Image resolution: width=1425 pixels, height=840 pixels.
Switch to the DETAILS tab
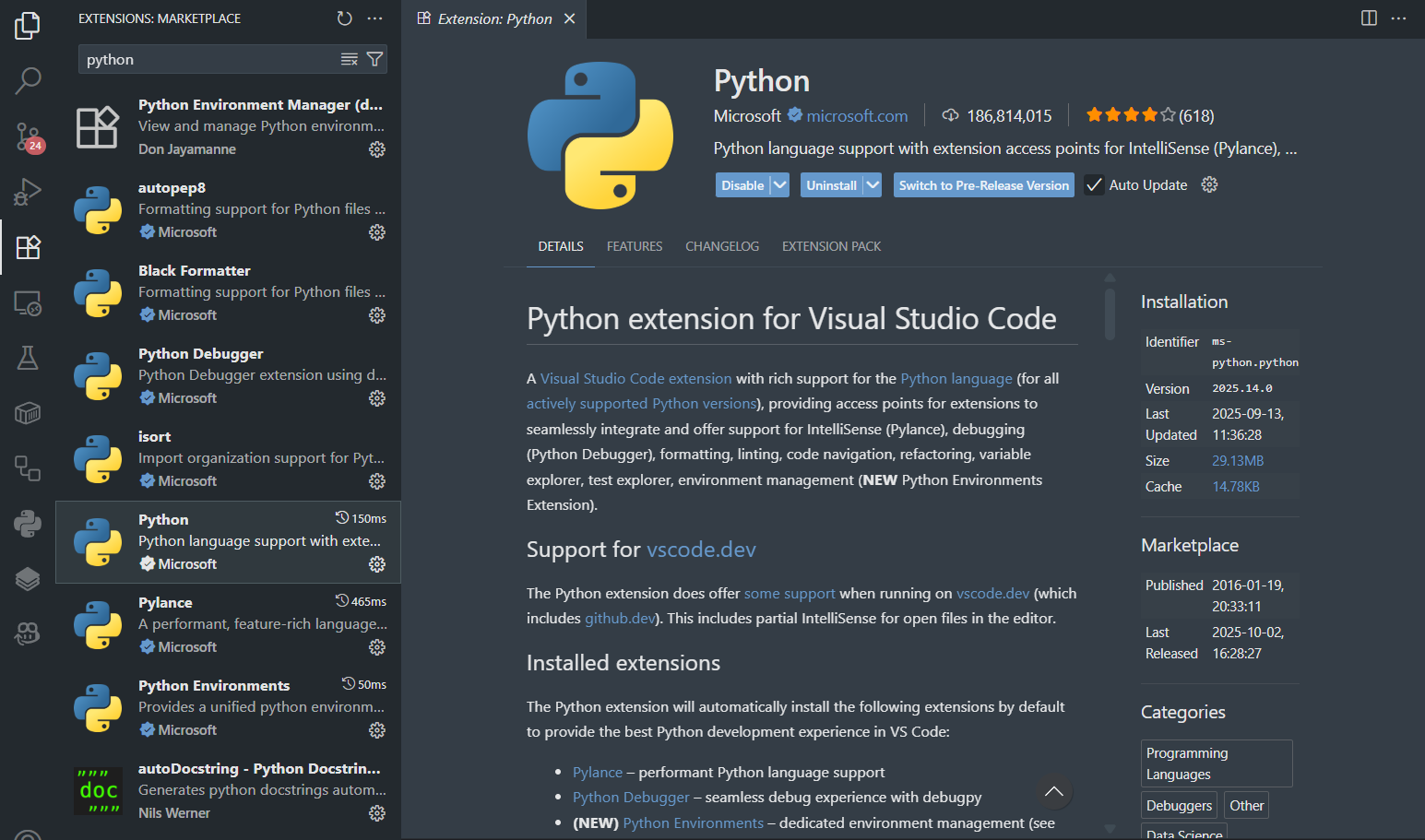coord(561,246)
